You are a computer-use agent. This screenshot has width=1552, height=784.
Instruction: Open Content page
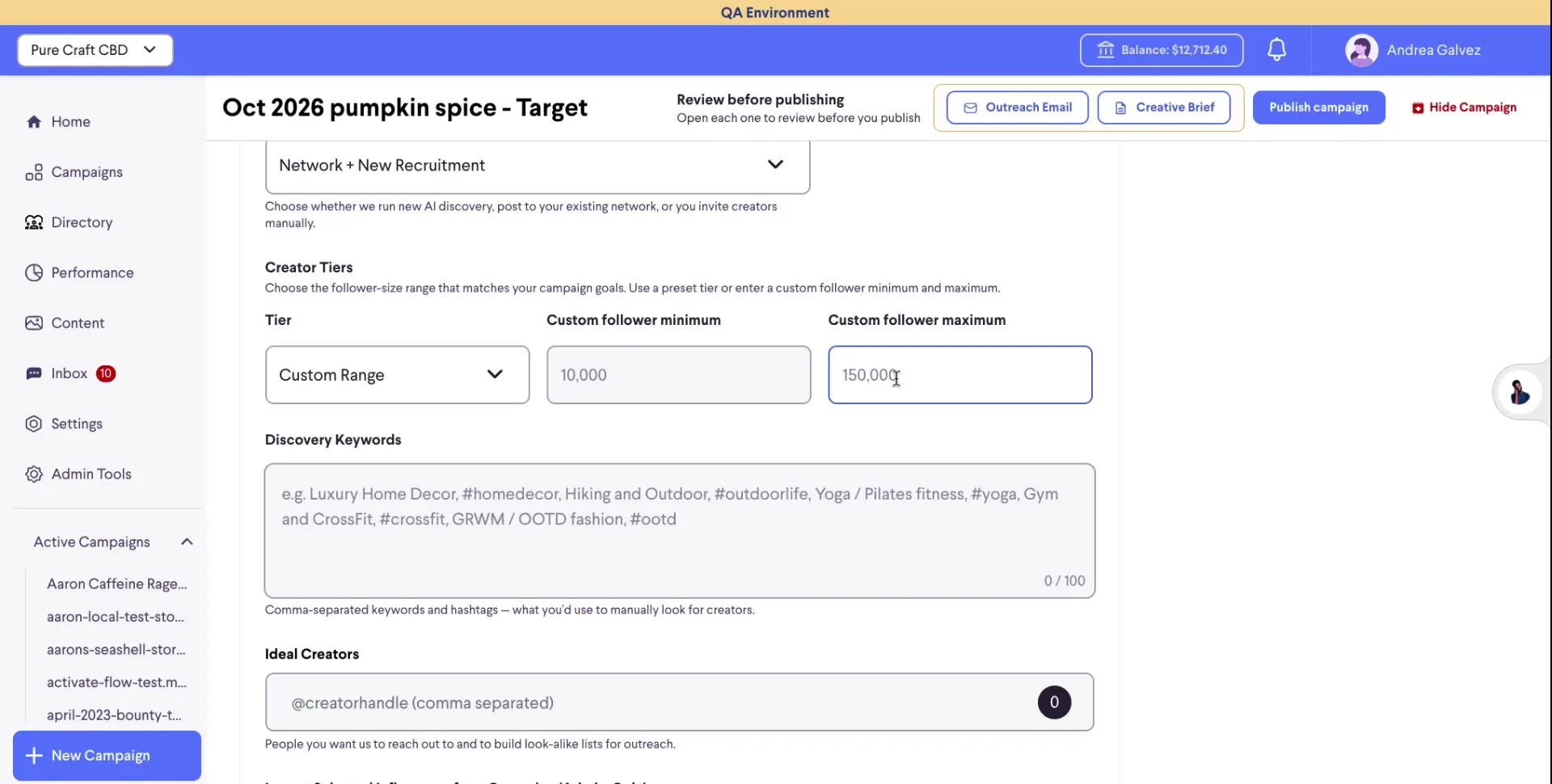[x=78, y=323]
